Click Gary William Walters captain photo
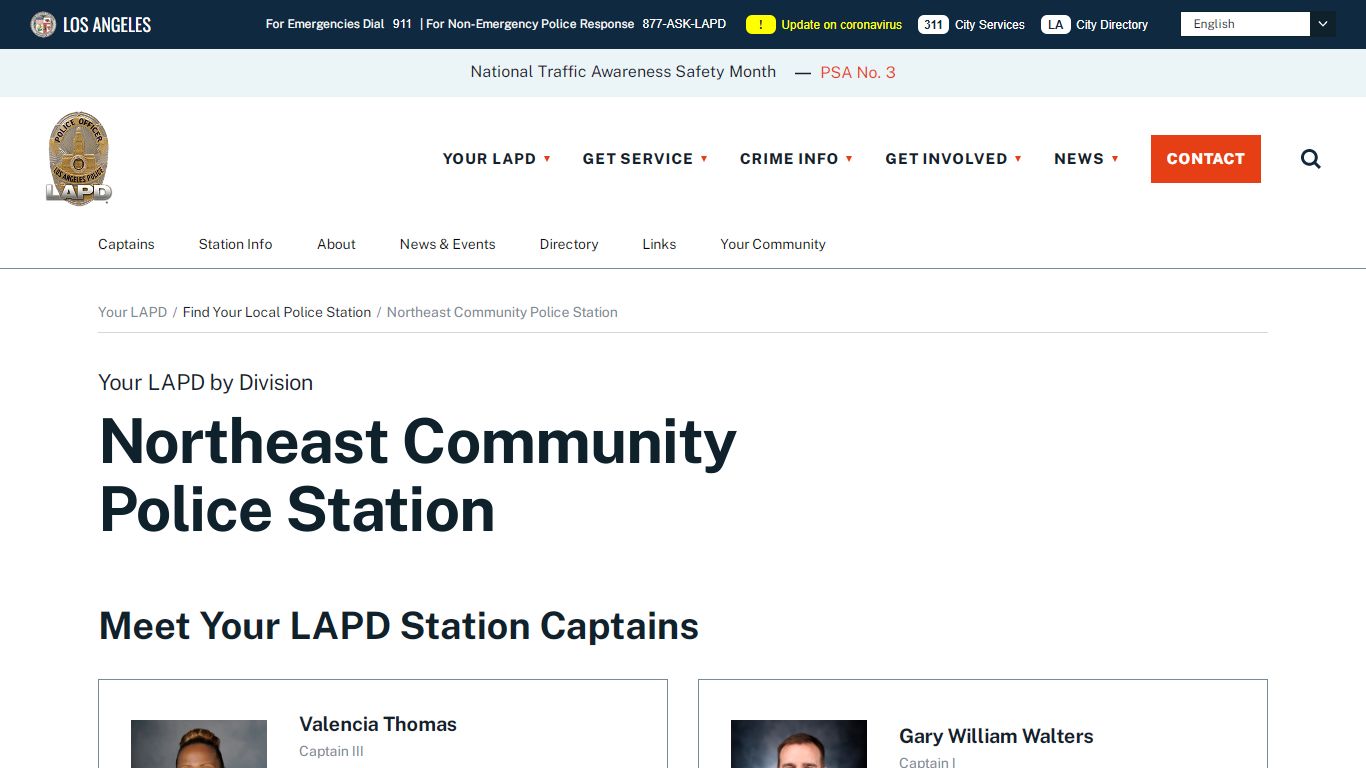The height and width of the screenshot is (768, 1366). (x=799, y=744)
